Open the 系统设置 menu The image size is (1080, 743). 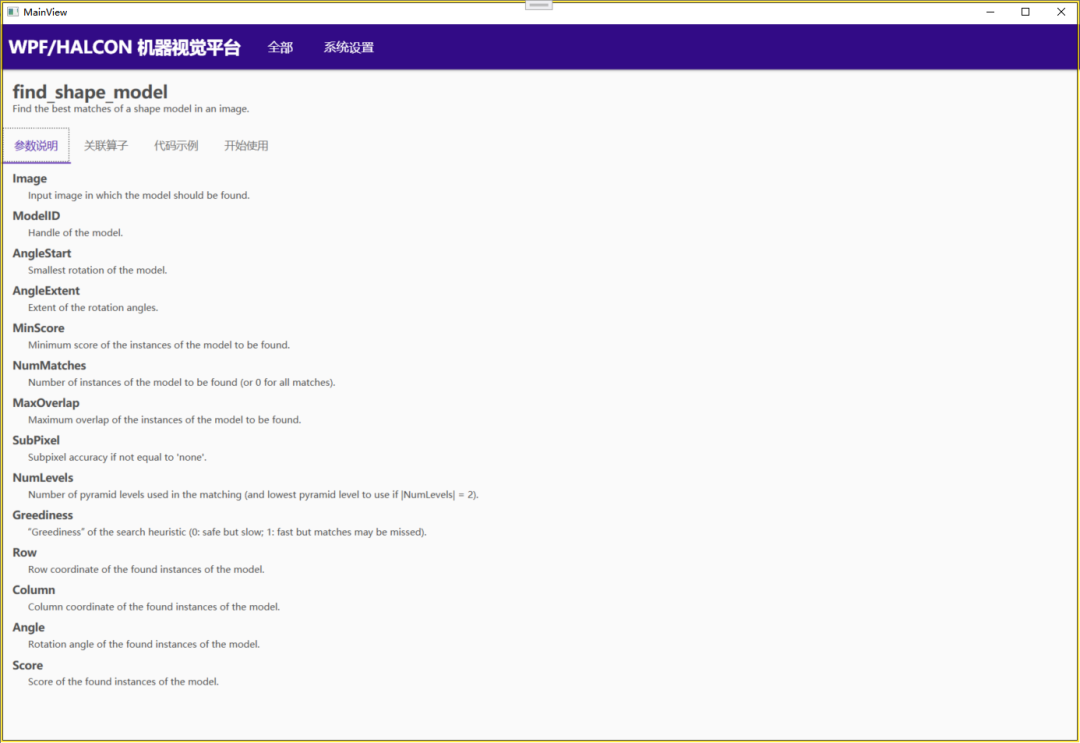(348, 47)
